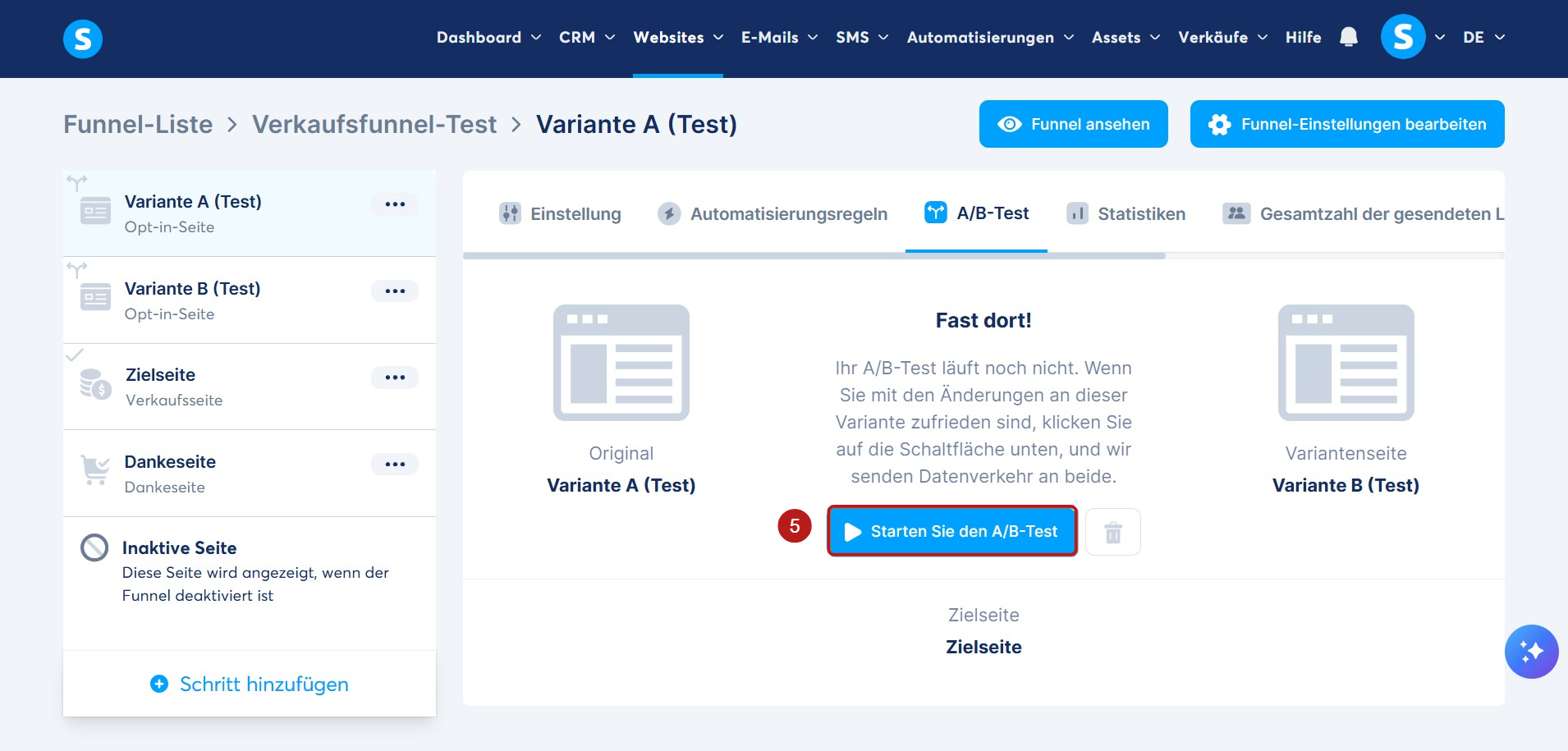Click the bold Zielseite goal label
Viewport: 1568px width, 751px height.
point(983,647)
